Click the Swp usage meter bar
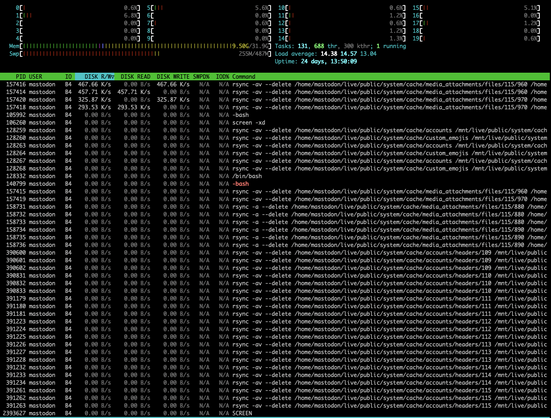Viewport: 551px width, 418px height. click(x=140, y=54)
